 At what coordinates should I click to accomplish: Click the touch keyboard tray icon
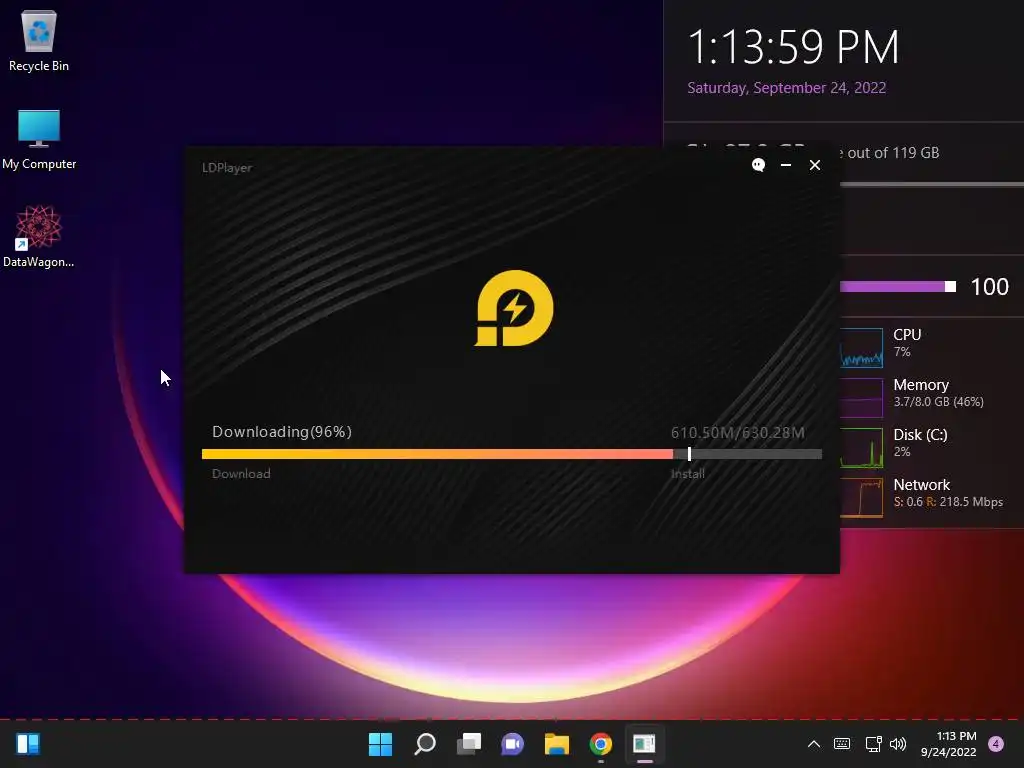(842, 744)
